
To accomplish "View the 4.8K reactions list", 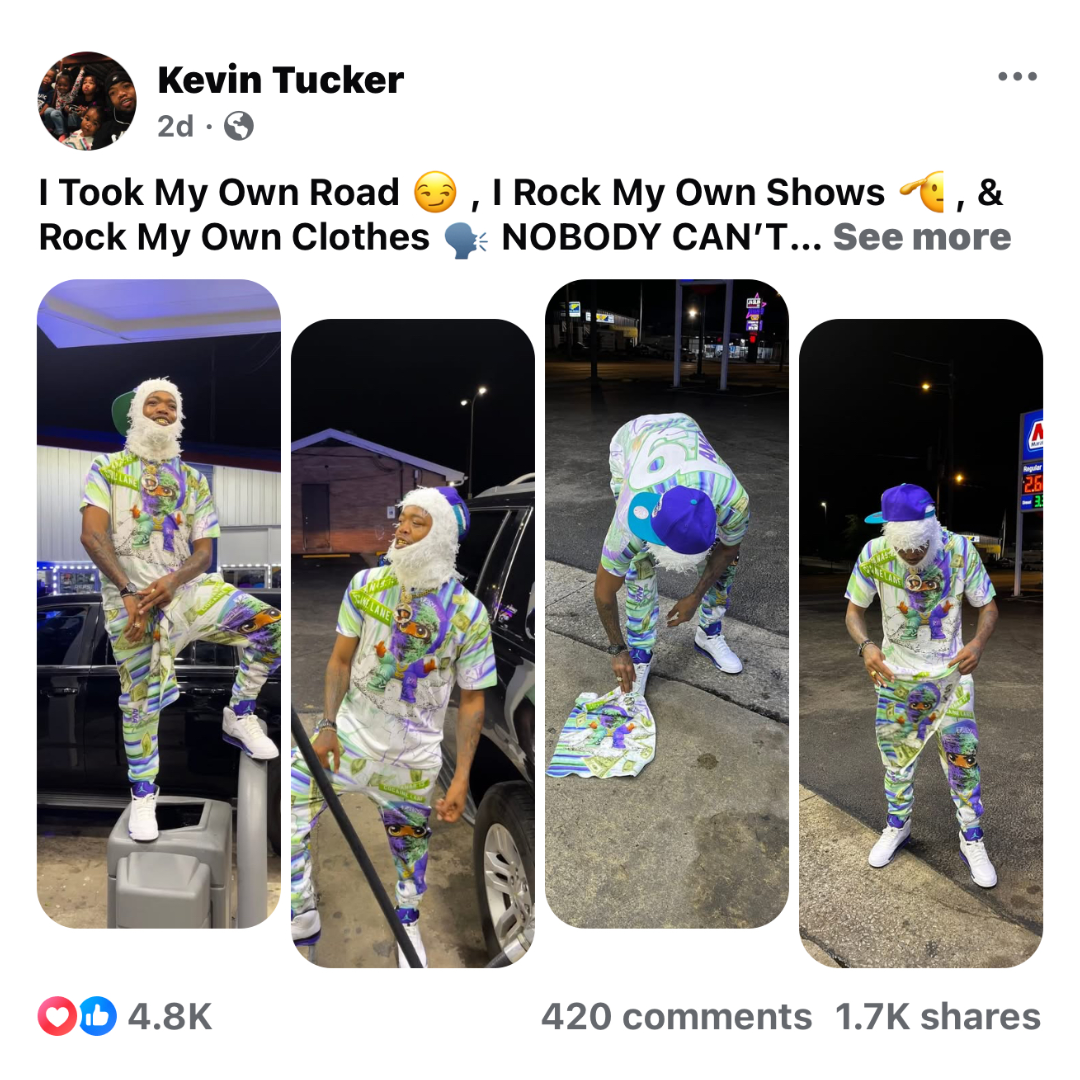I will [169, 1017].
